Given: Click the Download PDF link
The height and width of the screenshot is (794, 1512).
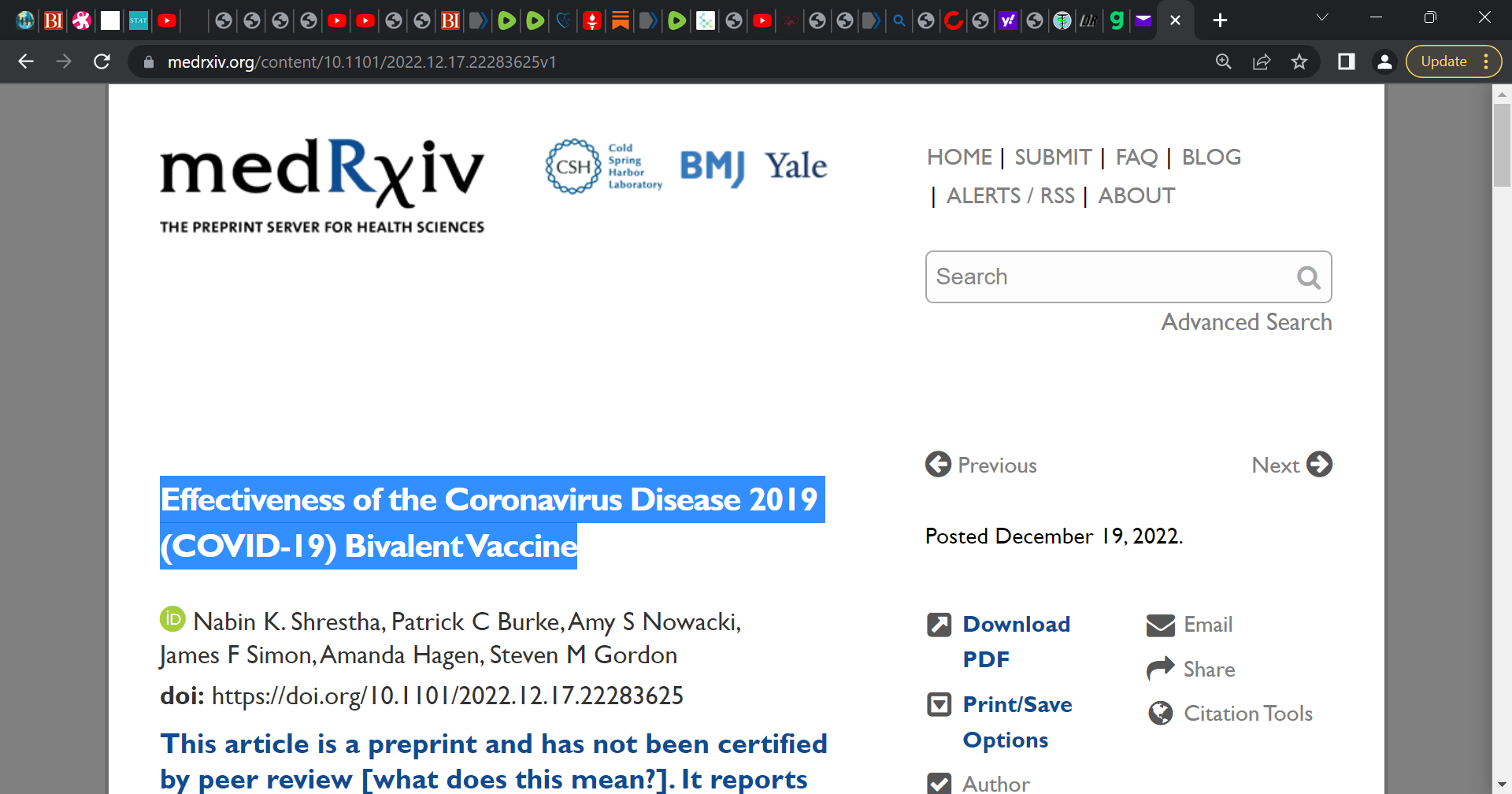Looking at the screenshot, I should pyautogui.click(x=1016, y=641).
